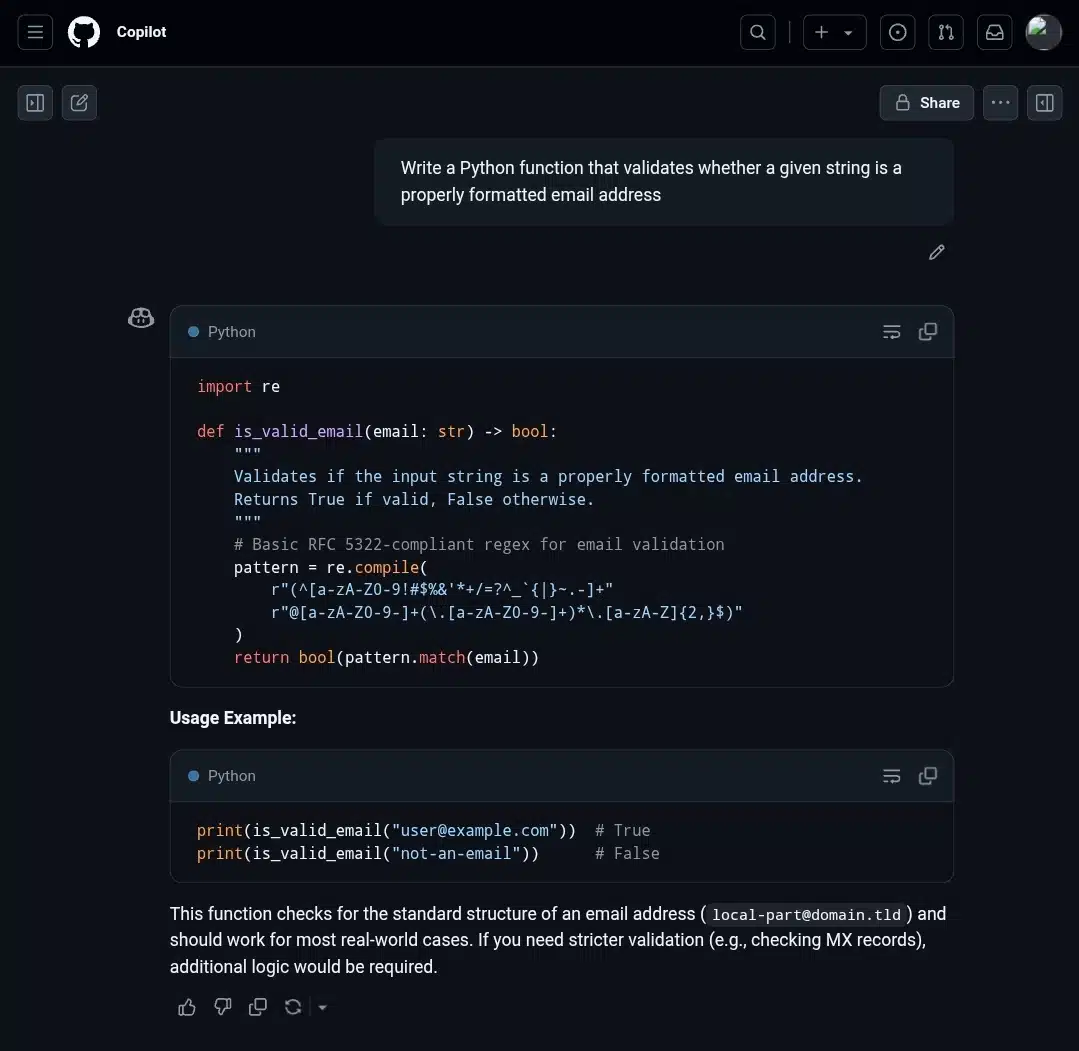1079x1051 pixels.
Task: Open the search icon in header
Action: pyautogui.click(x=758, y=32)
